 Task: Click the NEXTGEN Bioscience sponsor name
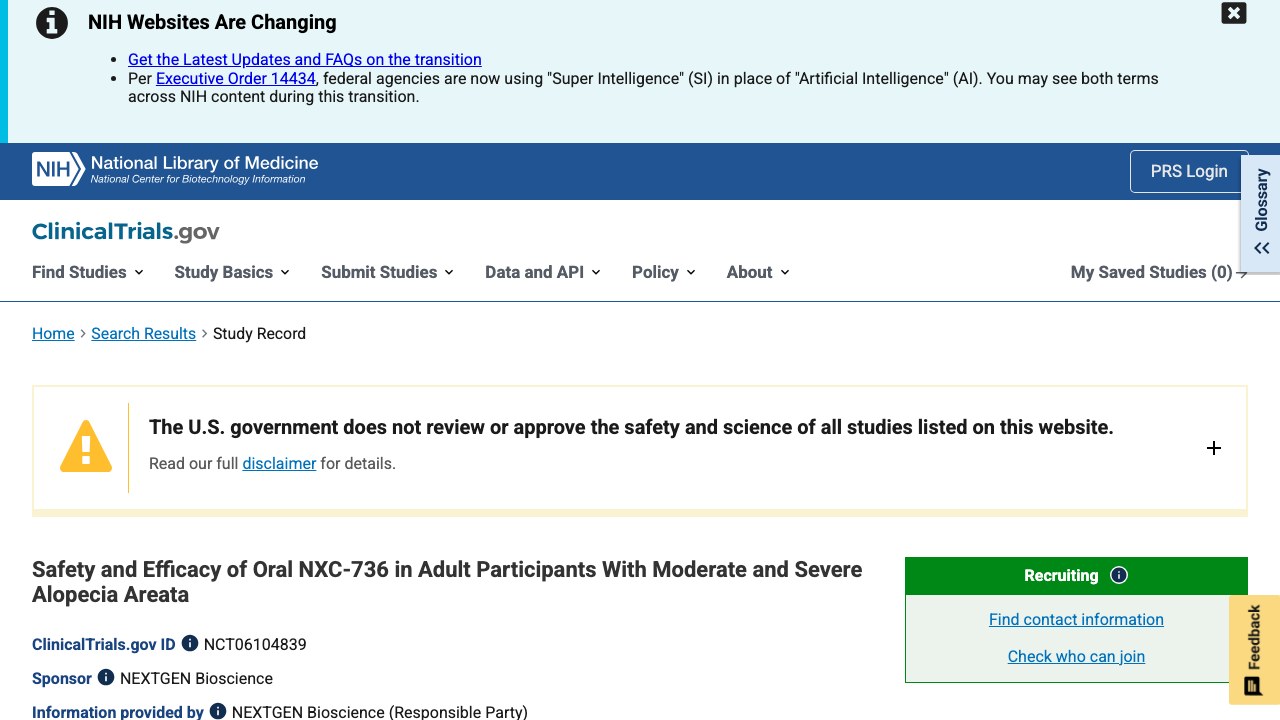(x=196, y=678)
